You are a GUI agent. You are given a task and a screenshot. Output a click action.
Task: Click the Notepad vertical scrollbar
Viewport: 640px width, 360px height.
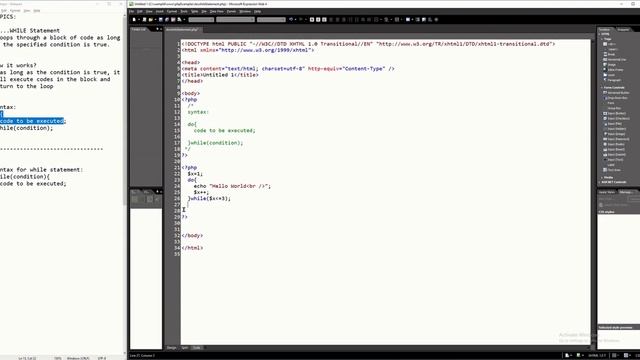(124, 184)
